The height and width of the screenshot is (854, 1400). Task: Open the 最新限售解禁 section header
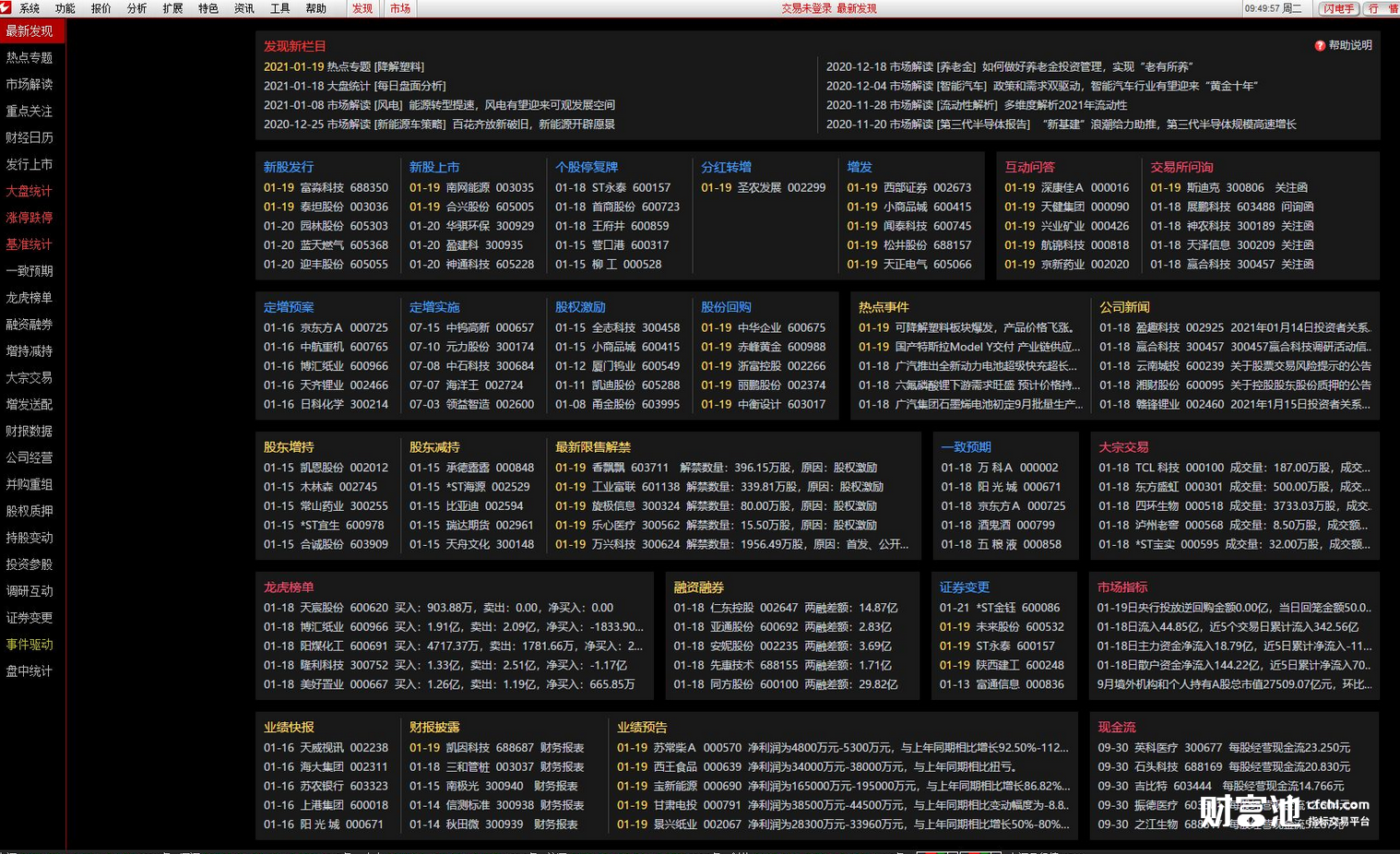click(x=593, y=447)
